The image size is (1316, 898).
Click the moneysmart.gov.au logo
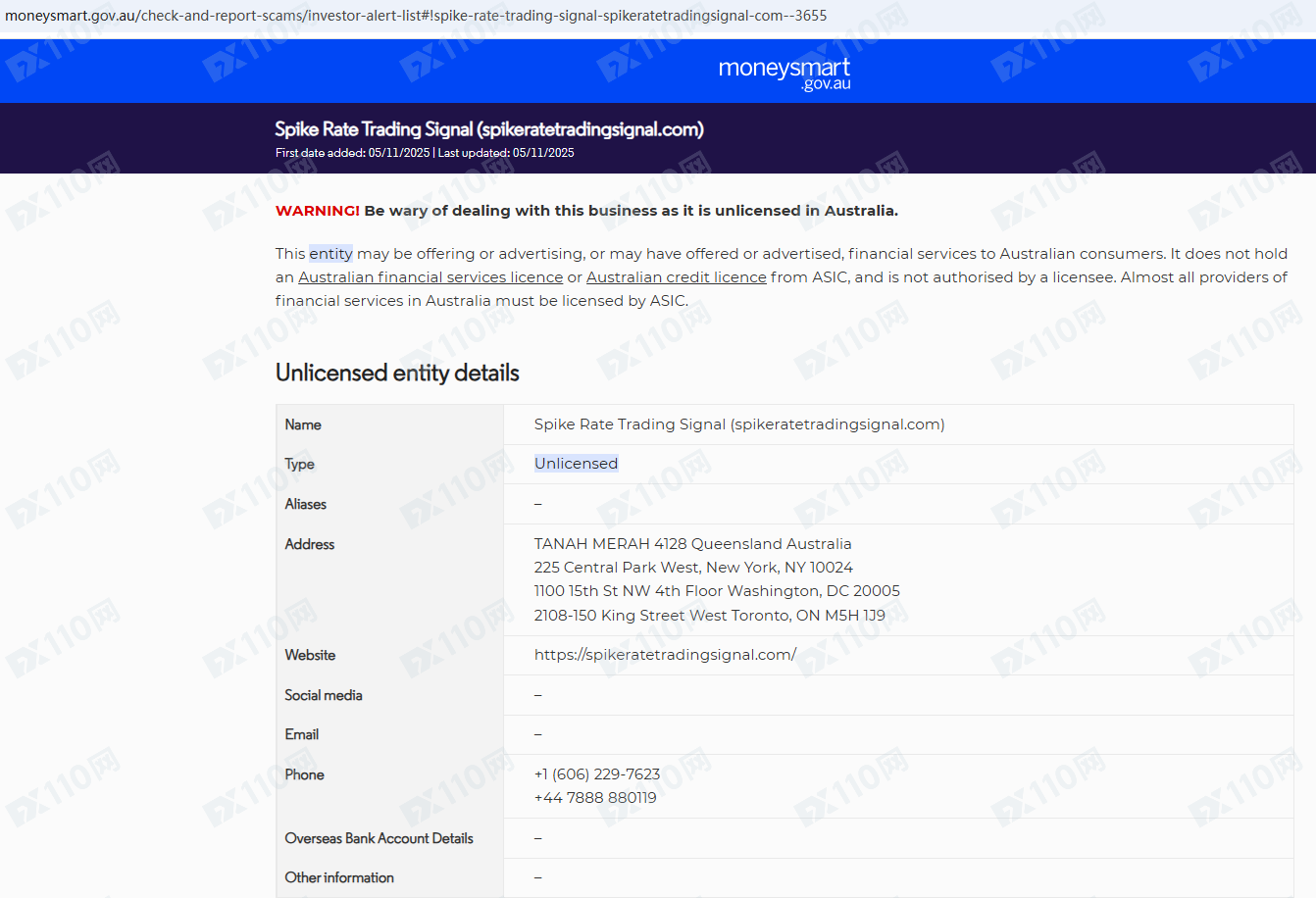(784, 73)
